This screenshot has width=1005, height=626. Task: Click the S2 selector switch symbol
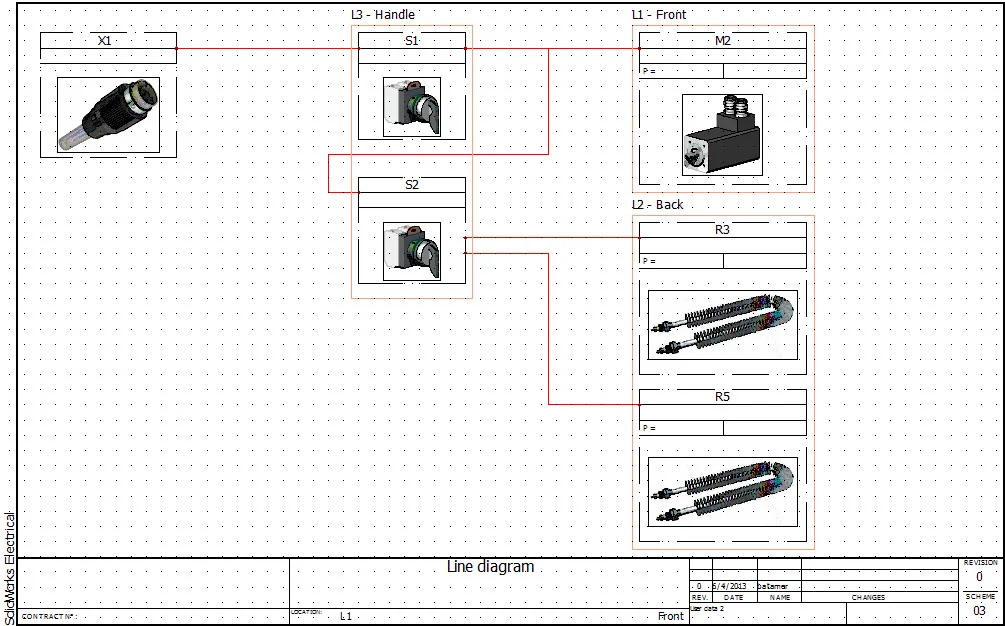click(413, 249)
